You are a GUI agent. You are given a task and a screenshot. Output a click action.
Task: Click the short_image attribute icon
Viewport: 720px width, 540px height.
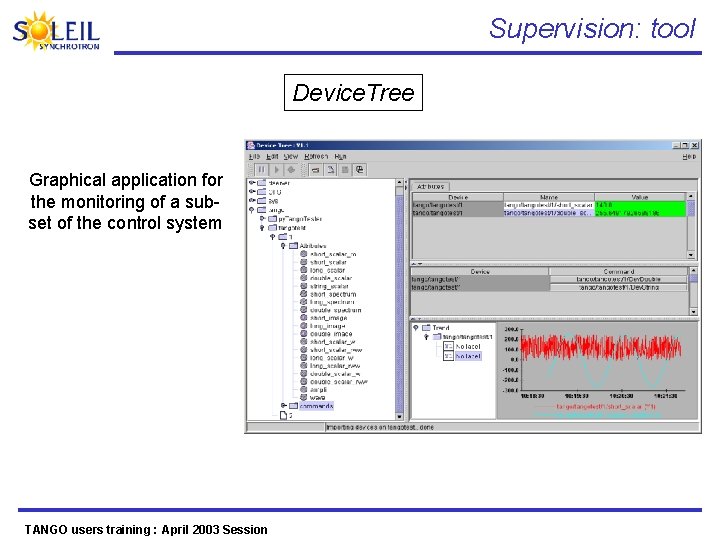pos(304,317)
